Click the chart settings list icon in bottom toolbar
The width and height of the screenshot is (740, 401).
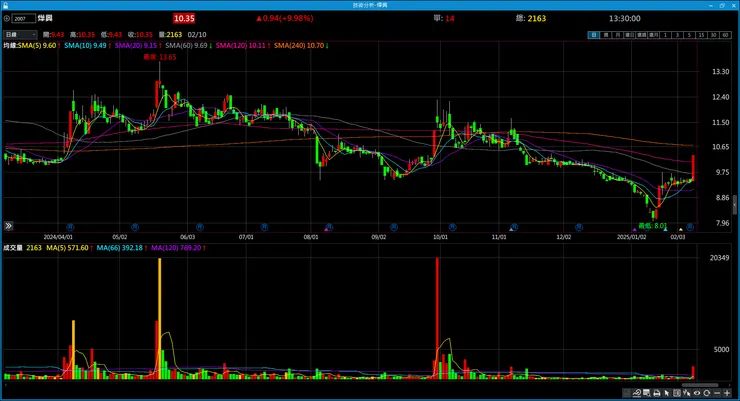point(627,393)
